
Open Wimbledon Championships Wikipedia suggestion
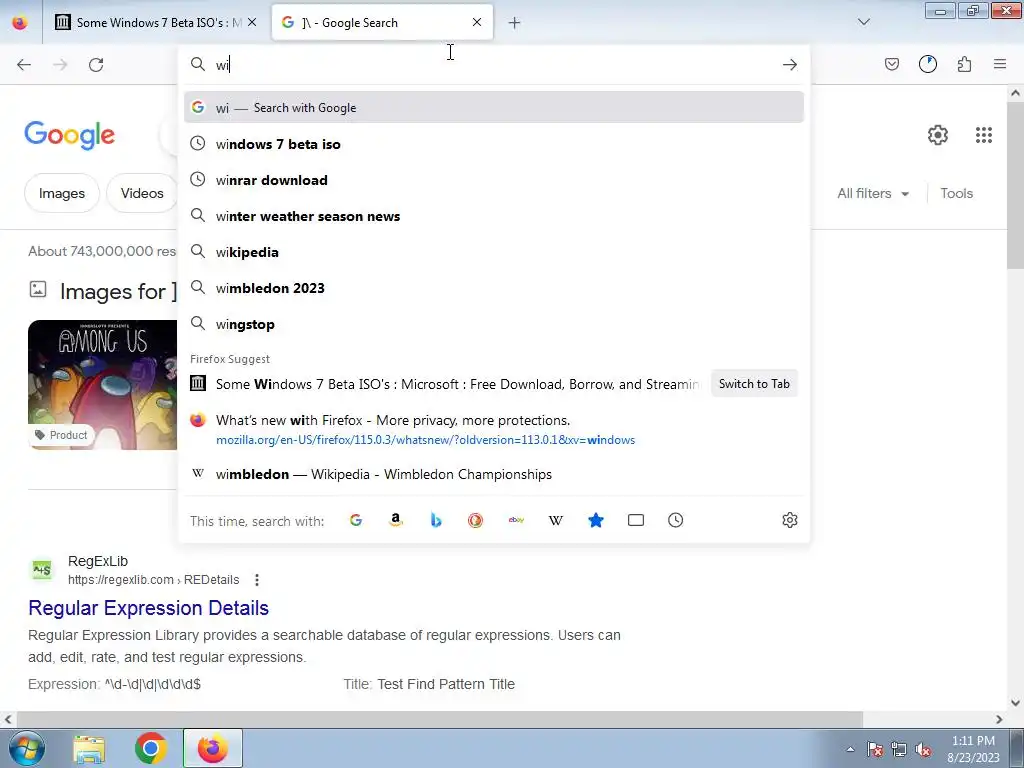[x=494, y=474]
